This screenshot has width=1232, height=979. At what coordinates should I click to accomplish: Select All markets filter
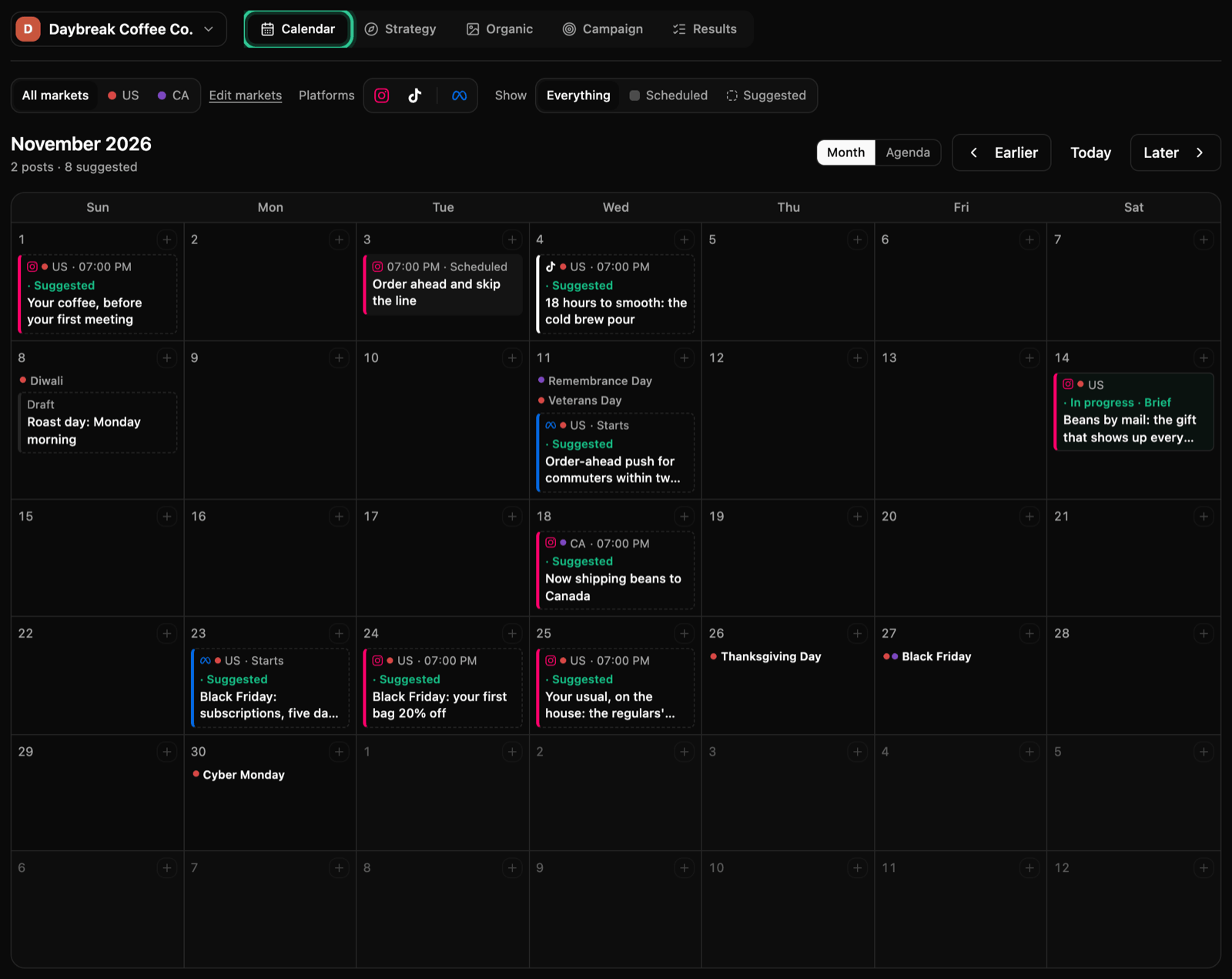pyautogui.click(x=55, y=96)
